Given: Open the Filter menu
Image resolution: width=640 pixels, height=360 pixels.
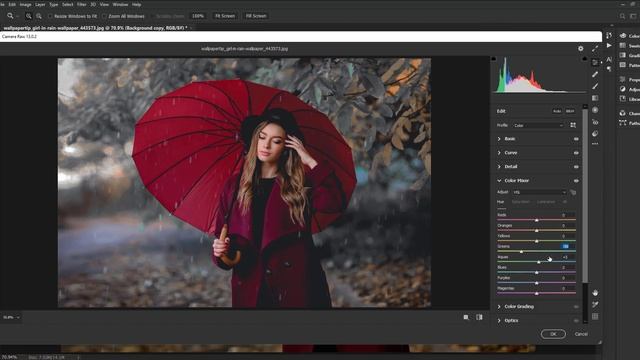Looking at the screenshot, I should (82, 4).
